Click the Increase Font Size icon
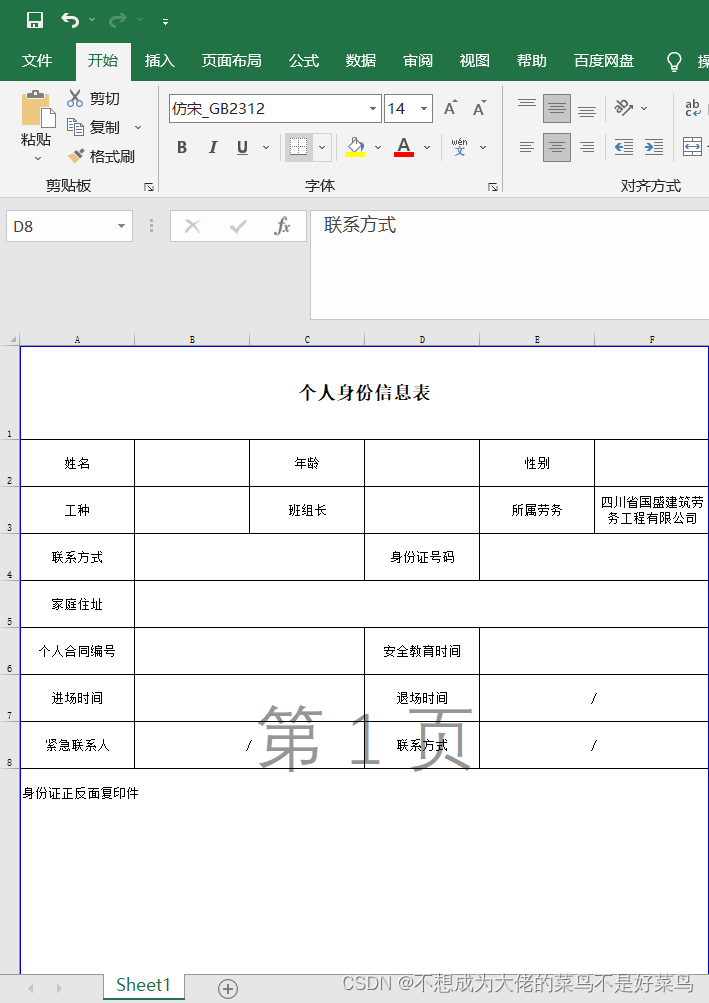The image size is (709, 1003). point(450,108)
